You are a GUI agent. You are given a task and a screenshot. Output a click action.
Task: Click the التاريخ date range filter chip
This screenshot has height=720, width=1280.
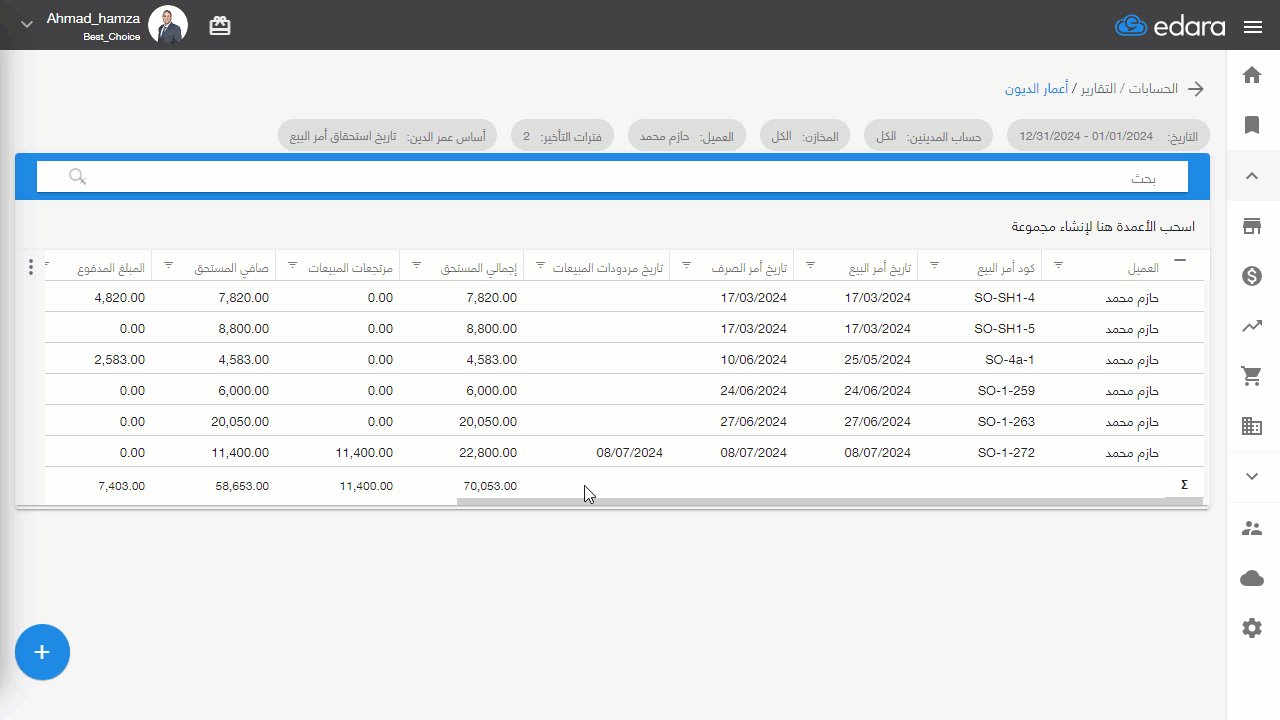pyautogui.click(x=1108, y=136)
